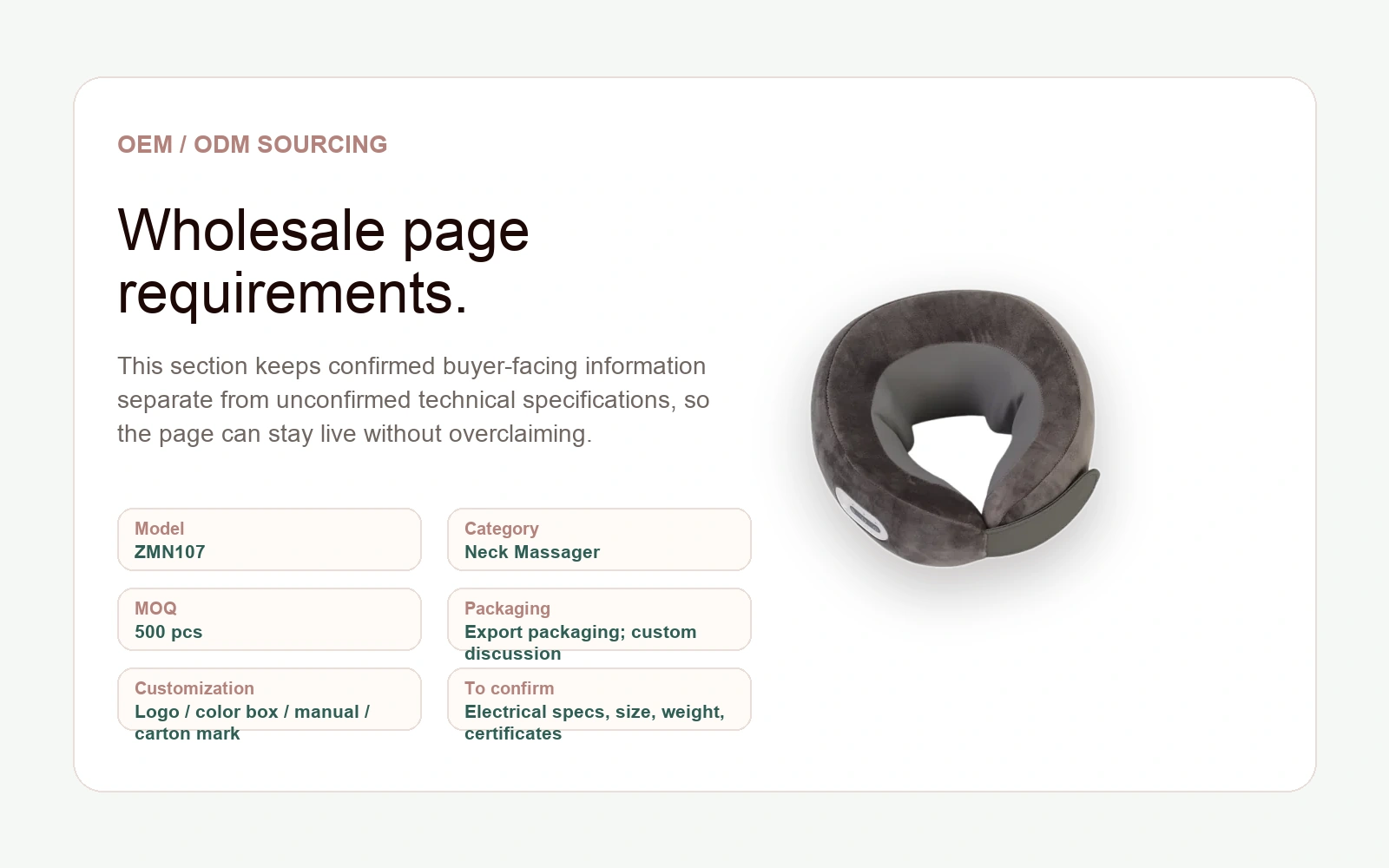1389x868 pixels.
Task: Click the Customization details card
Action: [269, 699]
